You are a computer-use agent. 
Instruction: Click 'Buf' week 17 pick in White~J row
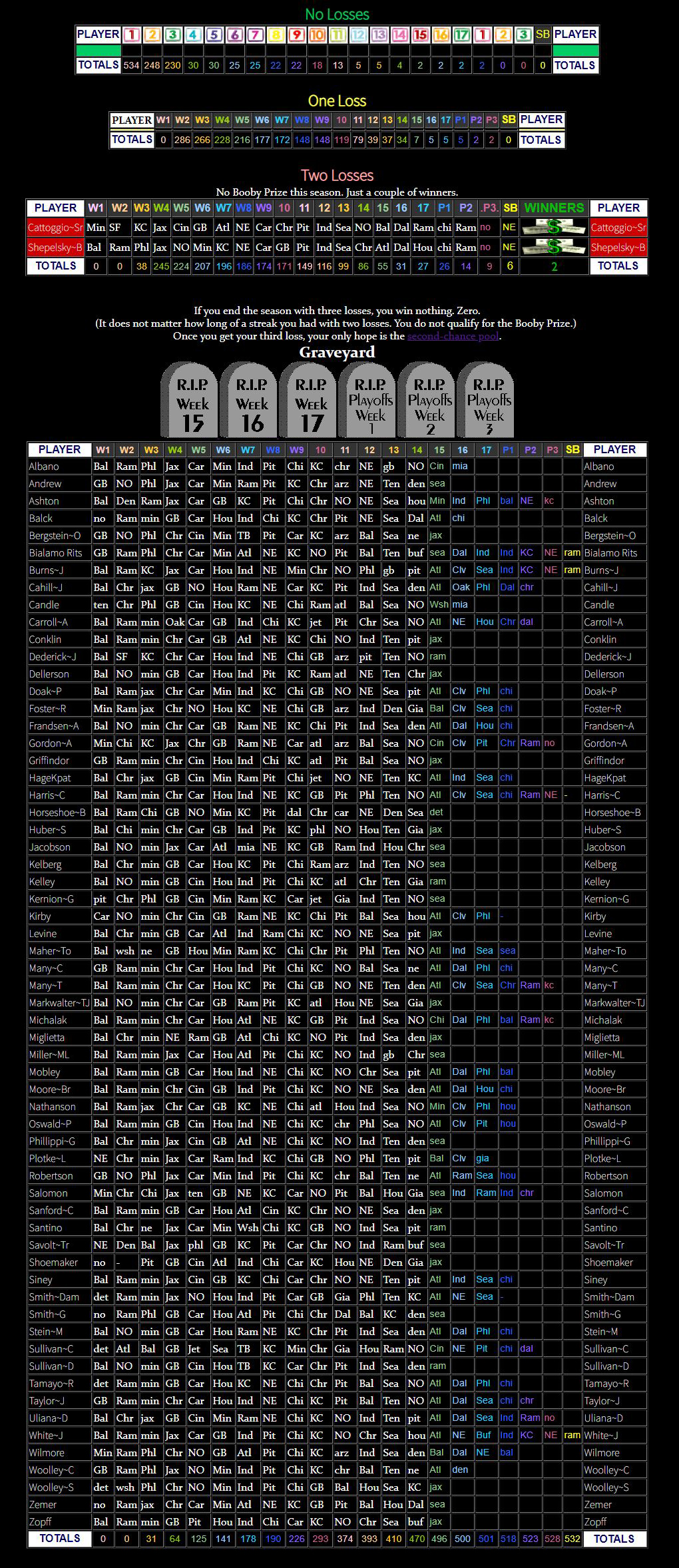pos(483,1436)
